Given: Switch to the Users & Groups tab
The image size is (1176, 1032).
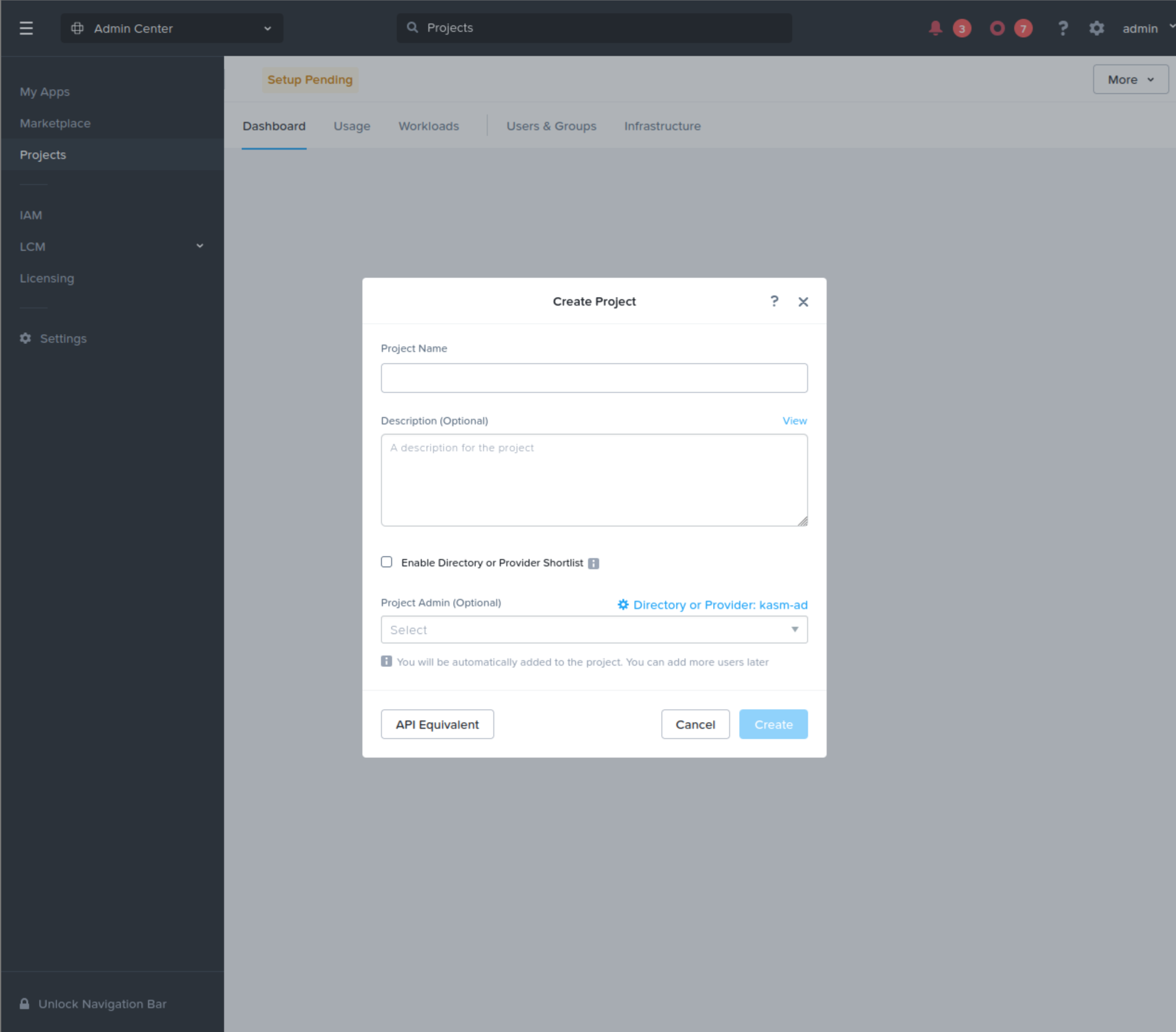Looking at the screenshot, I should pyautogui.click(x=551, y=126).
